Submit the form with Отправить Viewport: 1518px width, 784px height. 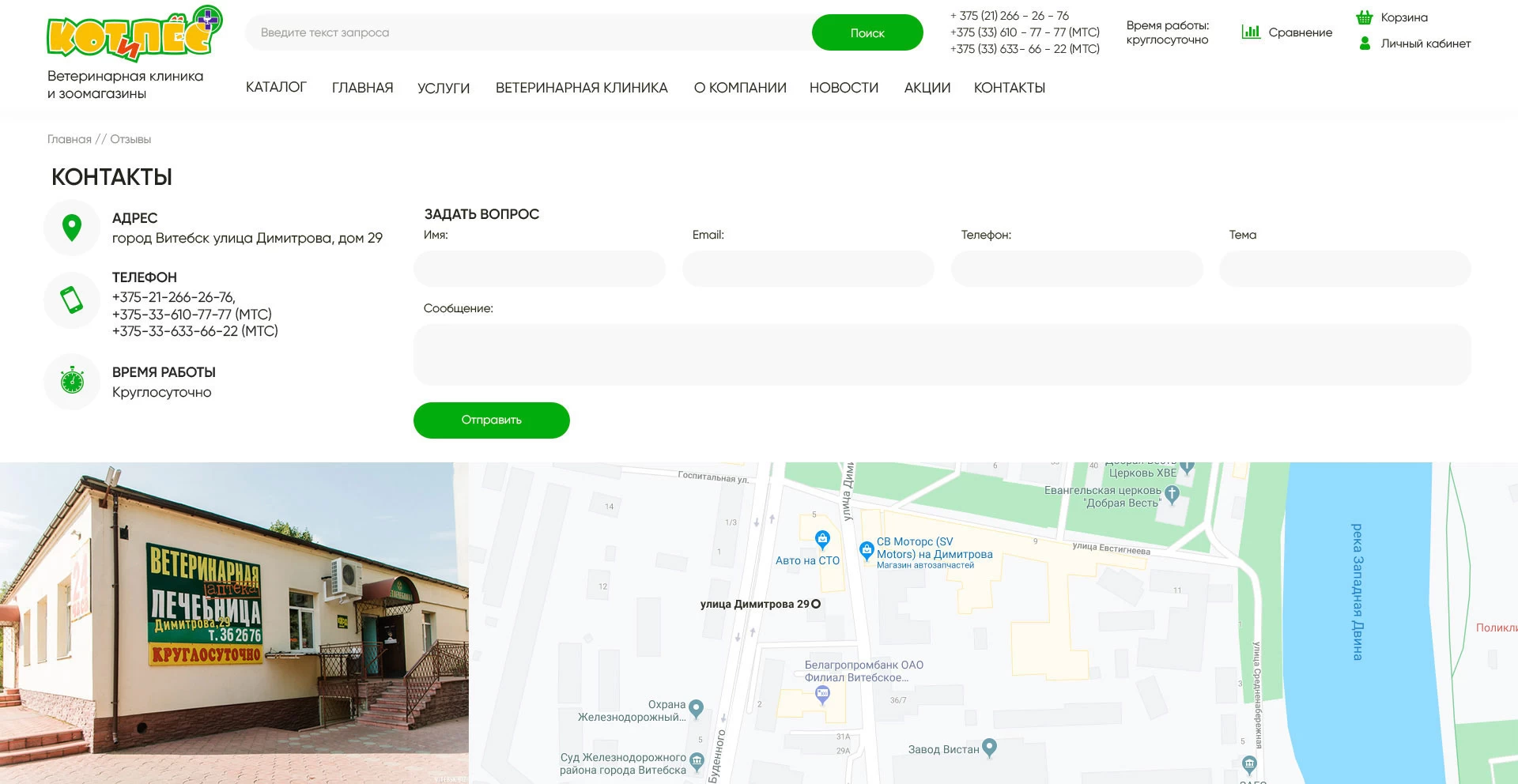(x=492, y=420)
